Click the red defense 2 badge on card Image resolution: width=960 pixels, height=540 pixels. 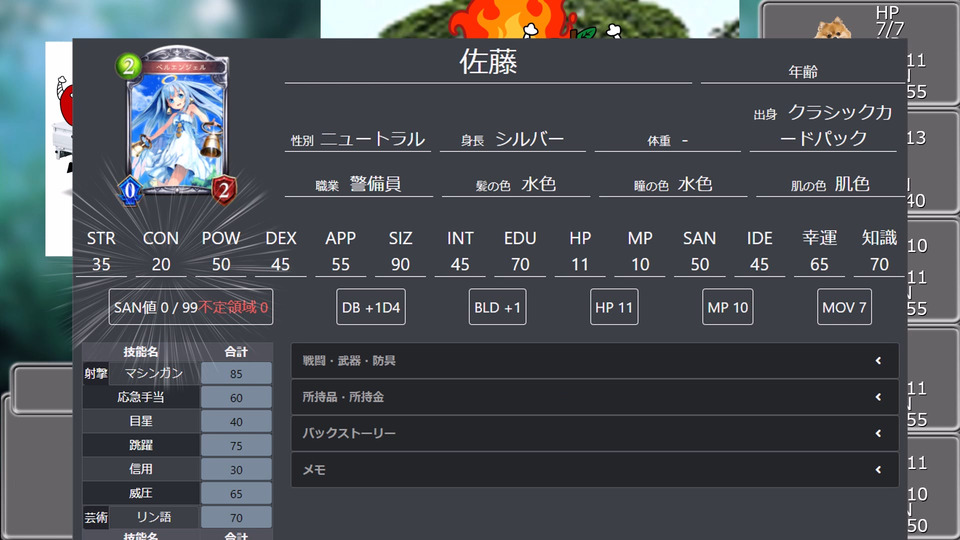pyautogui.click(x=224, y=190)
